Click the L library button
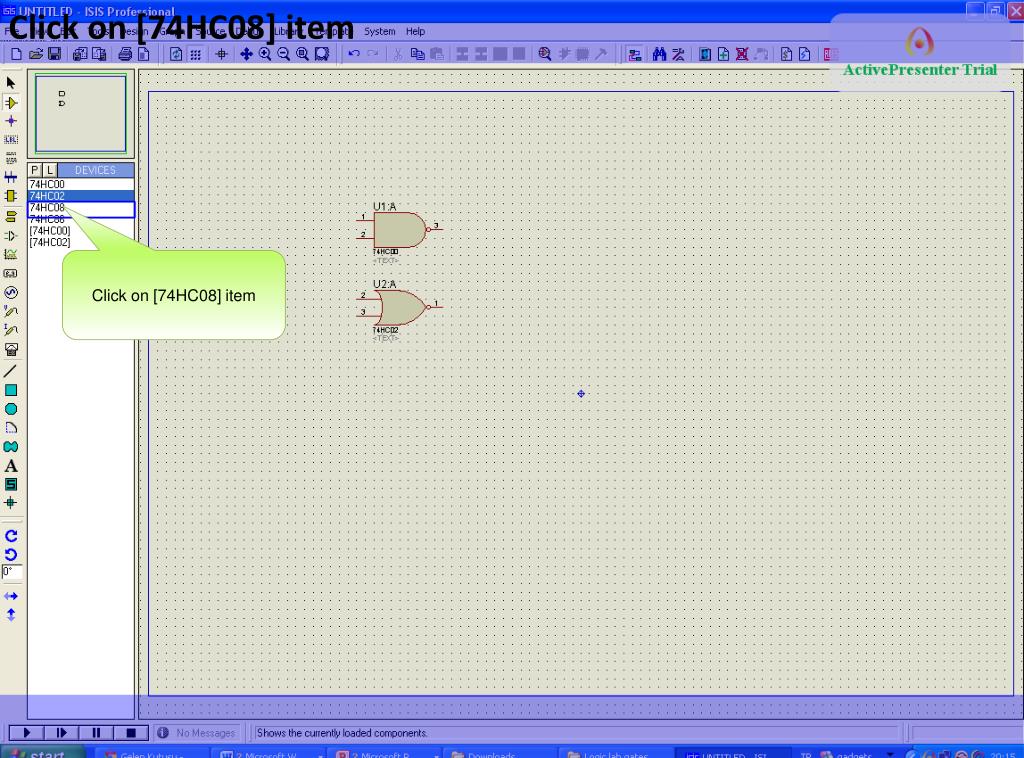Viewport: 1024px width, 758px height. coord(50,170)
